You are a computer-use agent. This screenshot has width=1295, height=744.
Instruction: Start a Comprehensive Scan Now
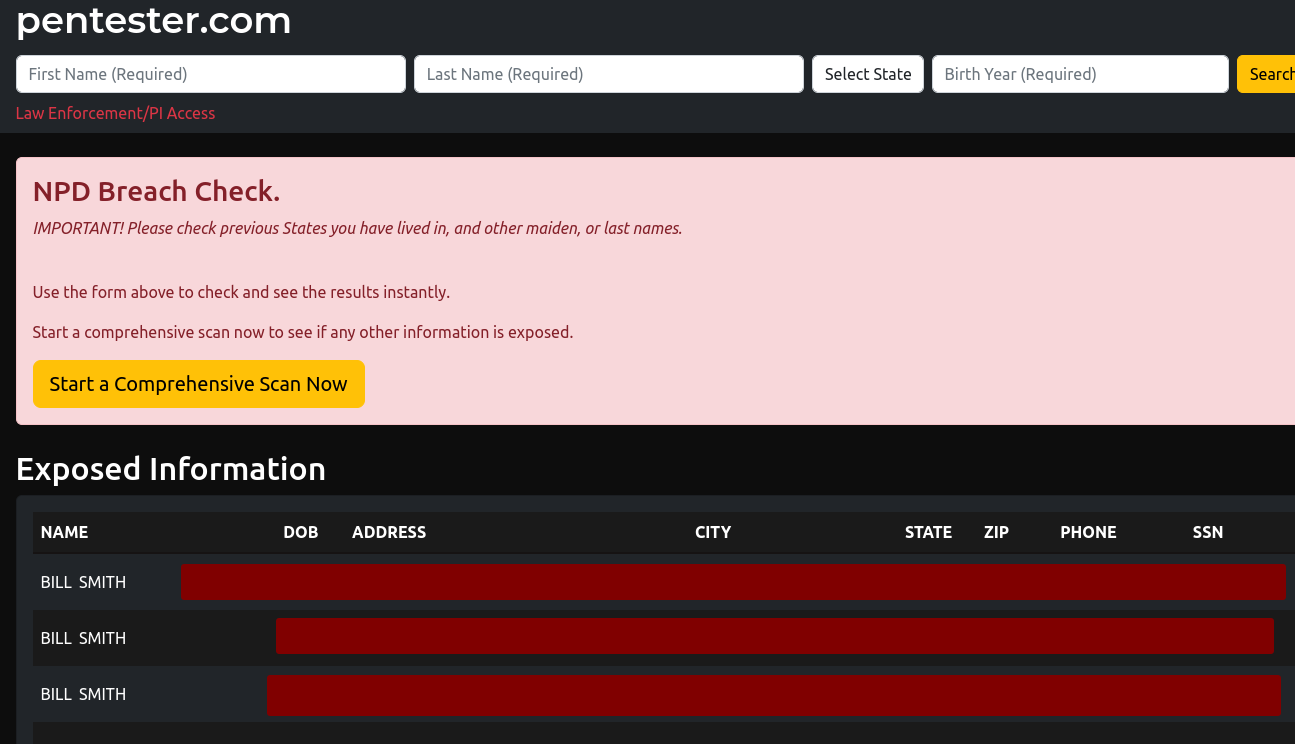tap(199, 384)
